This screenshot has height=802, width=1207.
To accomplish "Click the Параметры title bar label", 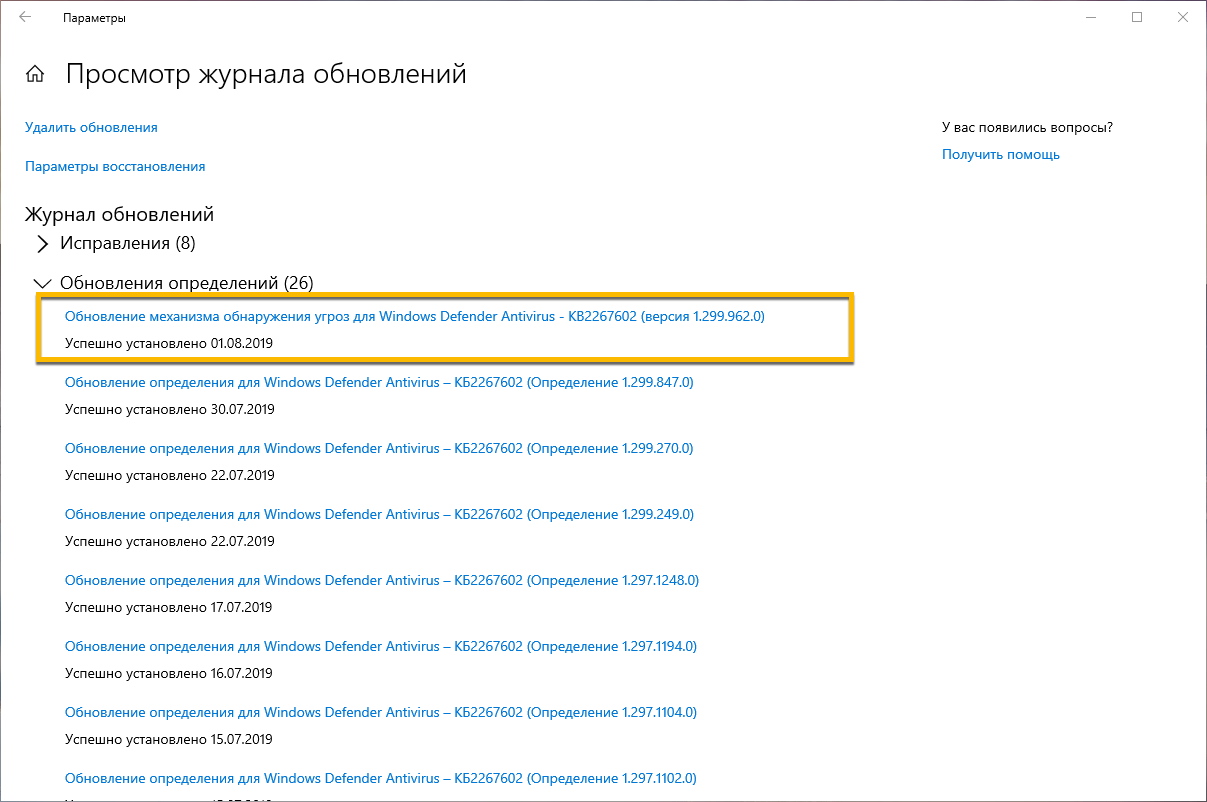I will point(96,17).
